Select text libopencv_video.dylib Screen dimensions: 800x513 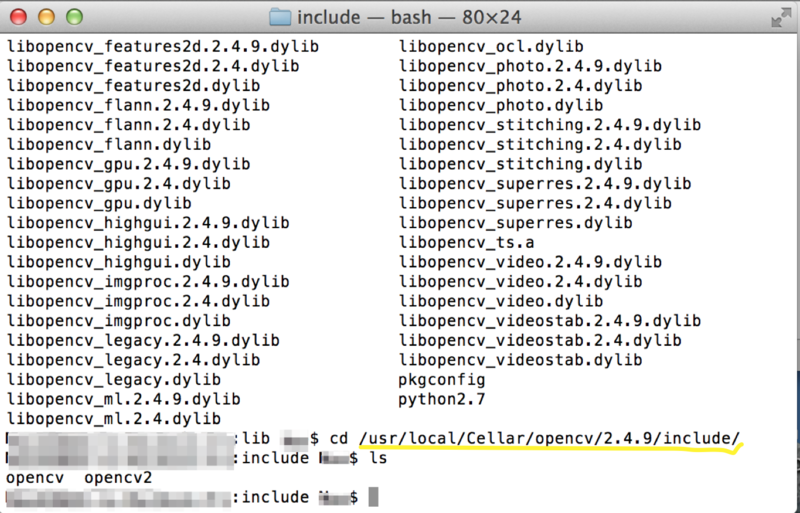[x=501, y=301]
